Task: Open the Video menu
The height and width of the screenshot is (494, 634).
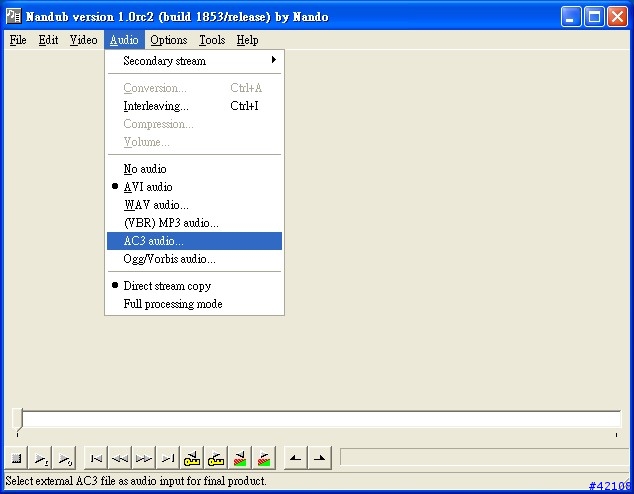Action: [83, 40]
